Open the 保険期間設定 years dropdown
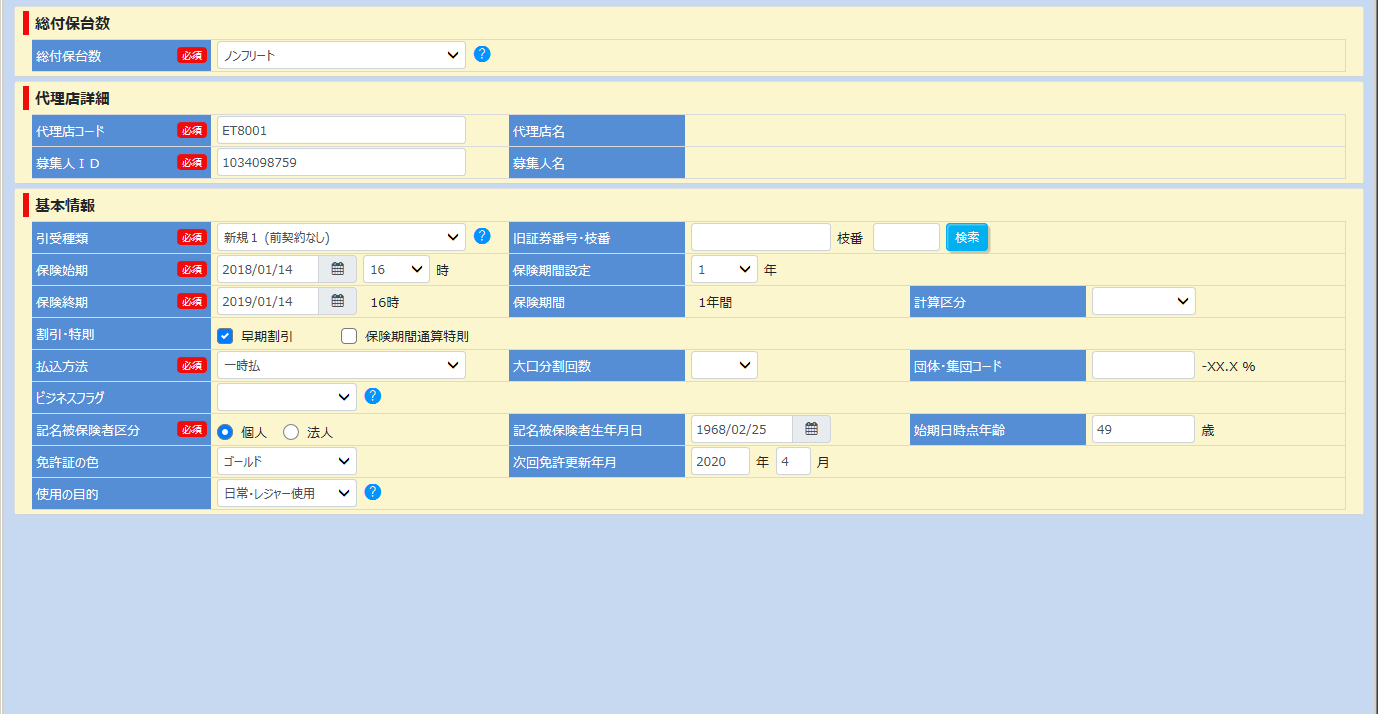 tap(724, 269)
